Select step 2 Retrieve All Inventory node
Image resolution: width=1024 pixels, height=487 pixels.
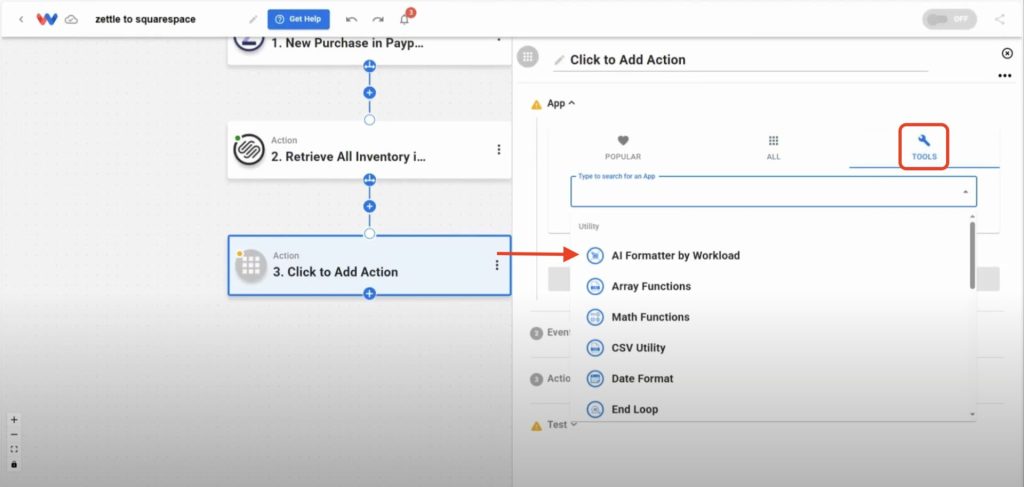tap(369, 149)
